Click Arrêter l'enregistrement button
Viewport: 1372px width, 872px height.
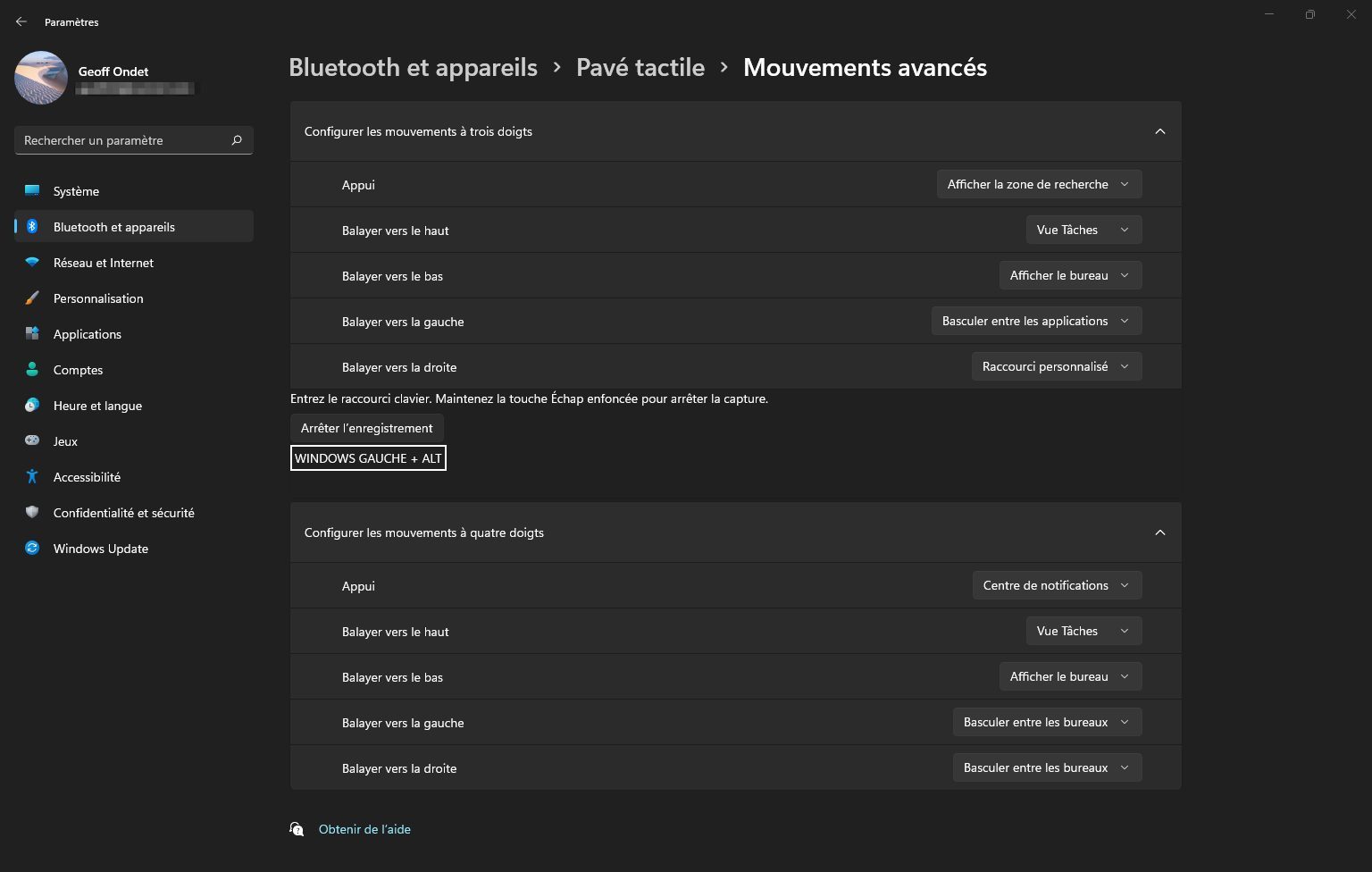(x=367, y=428)
